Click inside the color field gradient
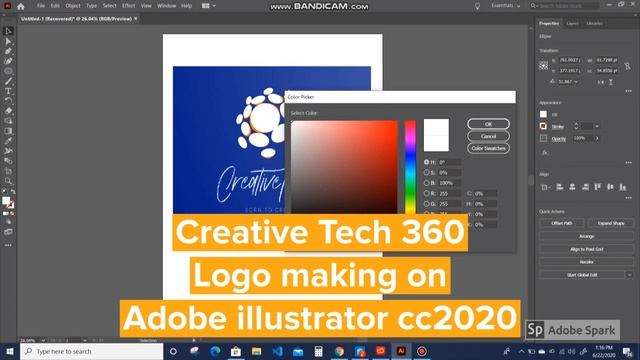Viewport: 640px width, 360px height. [x=344, y=167]
